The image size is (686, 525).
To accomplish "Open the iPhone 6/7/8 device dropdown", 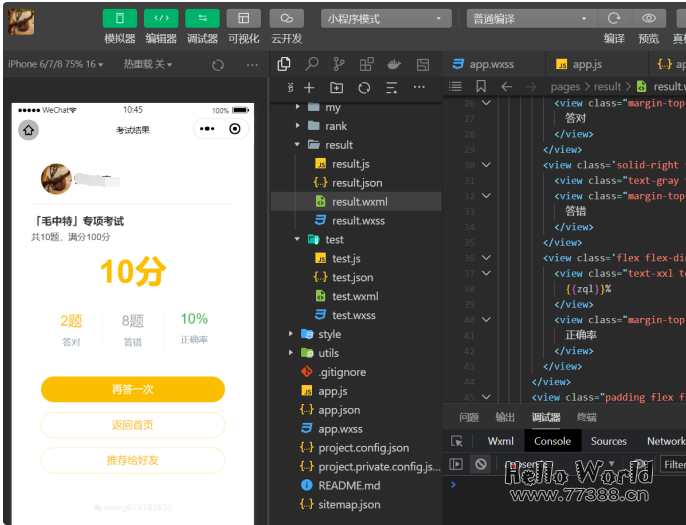I will [55, 64].
